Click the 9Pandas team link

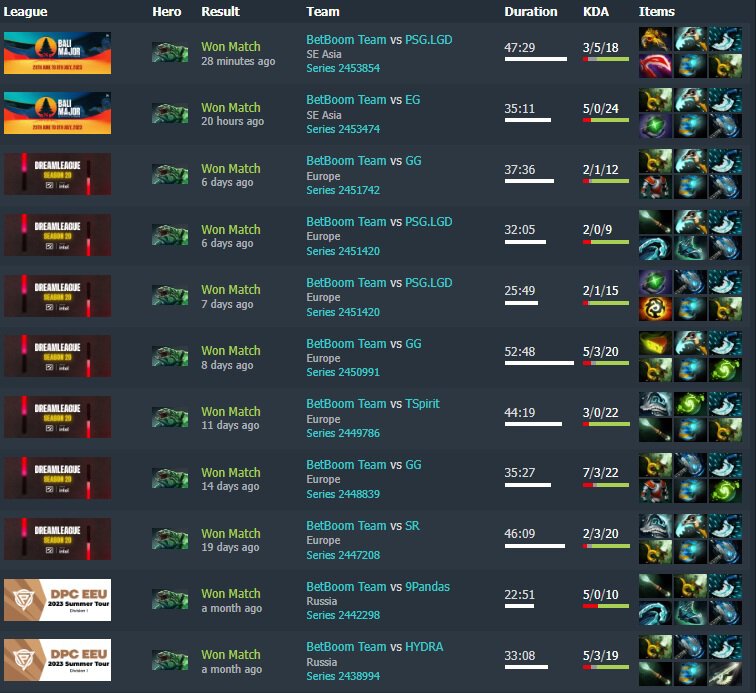click(x=428, y=586)
